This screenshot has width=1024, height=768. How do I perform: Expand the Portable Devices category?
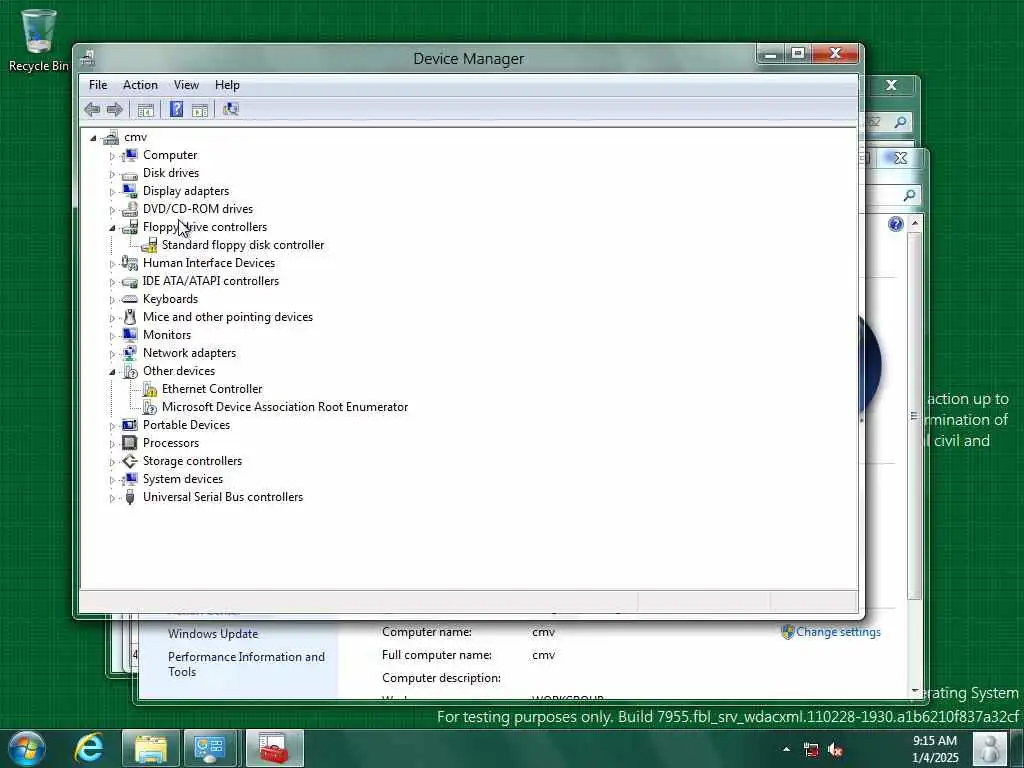click(x=112, y=426)
